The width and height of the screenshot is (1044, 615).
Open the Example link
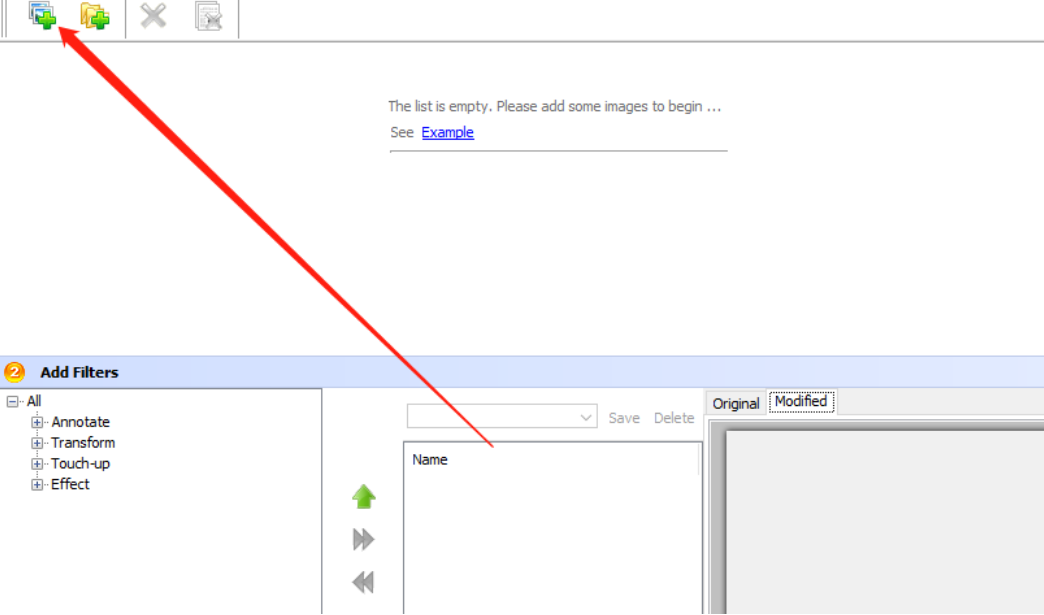point(447,132)
